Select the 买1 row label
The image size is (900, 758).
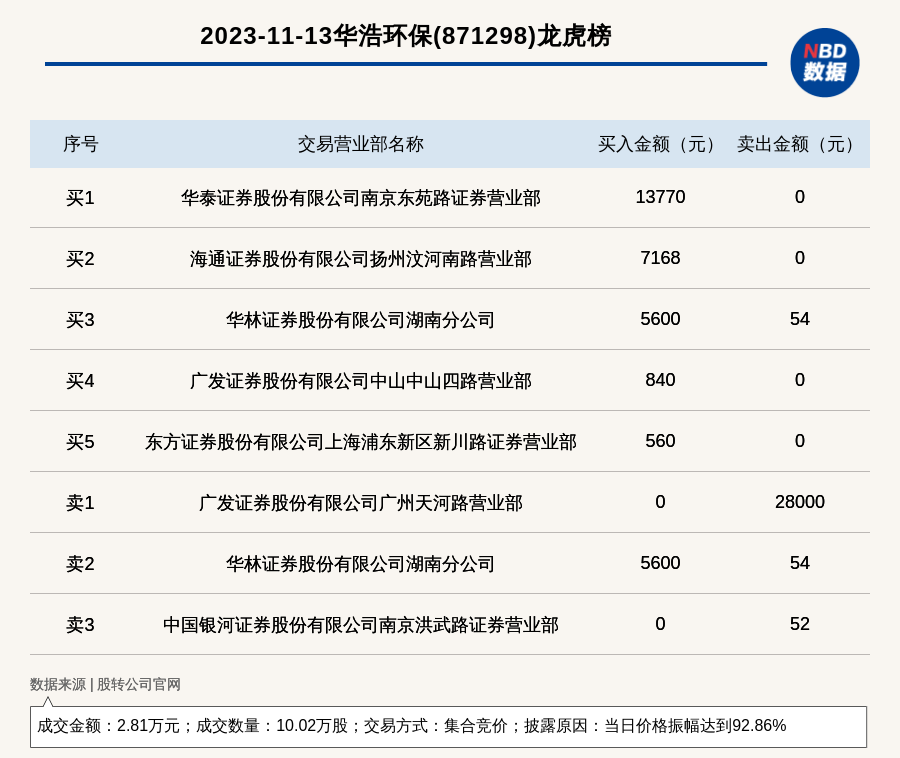pos(80,198)
